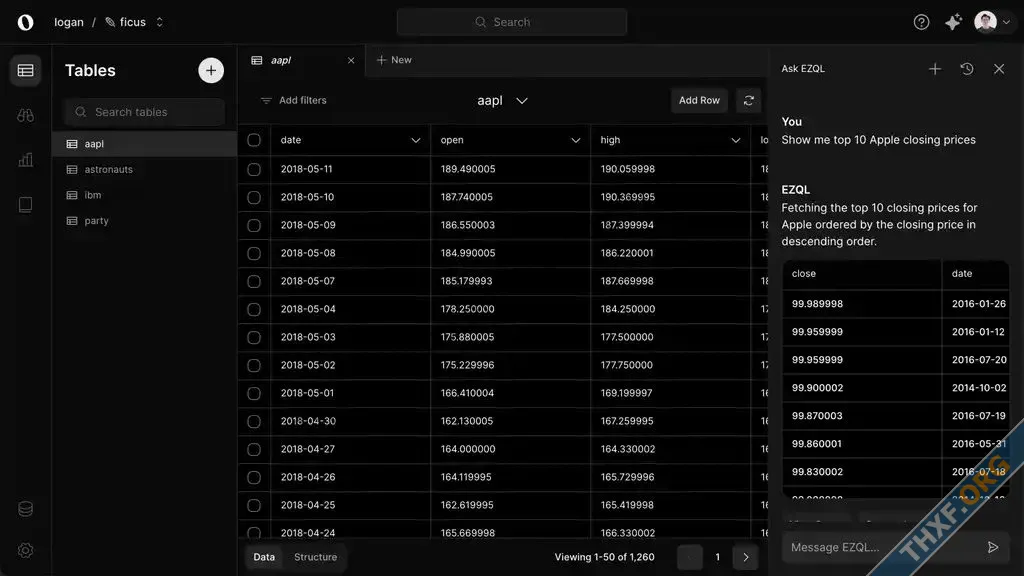Select the row dated 2018-05-11
Screen dimensions: 1024x576
coord(254,169)
